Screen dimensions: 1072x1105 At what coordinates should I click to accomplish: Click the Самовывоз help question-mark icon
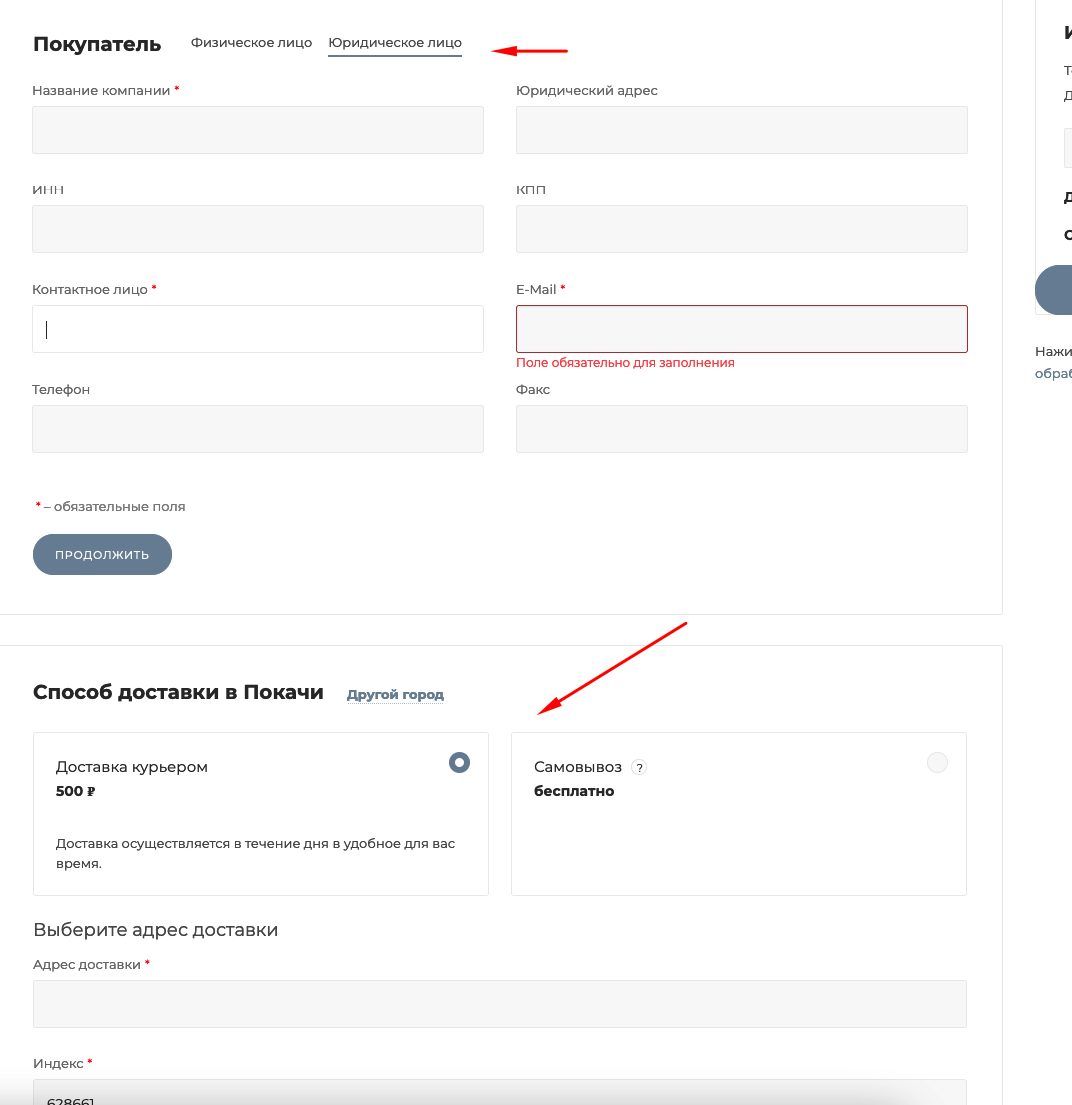[x=640, y=768]
